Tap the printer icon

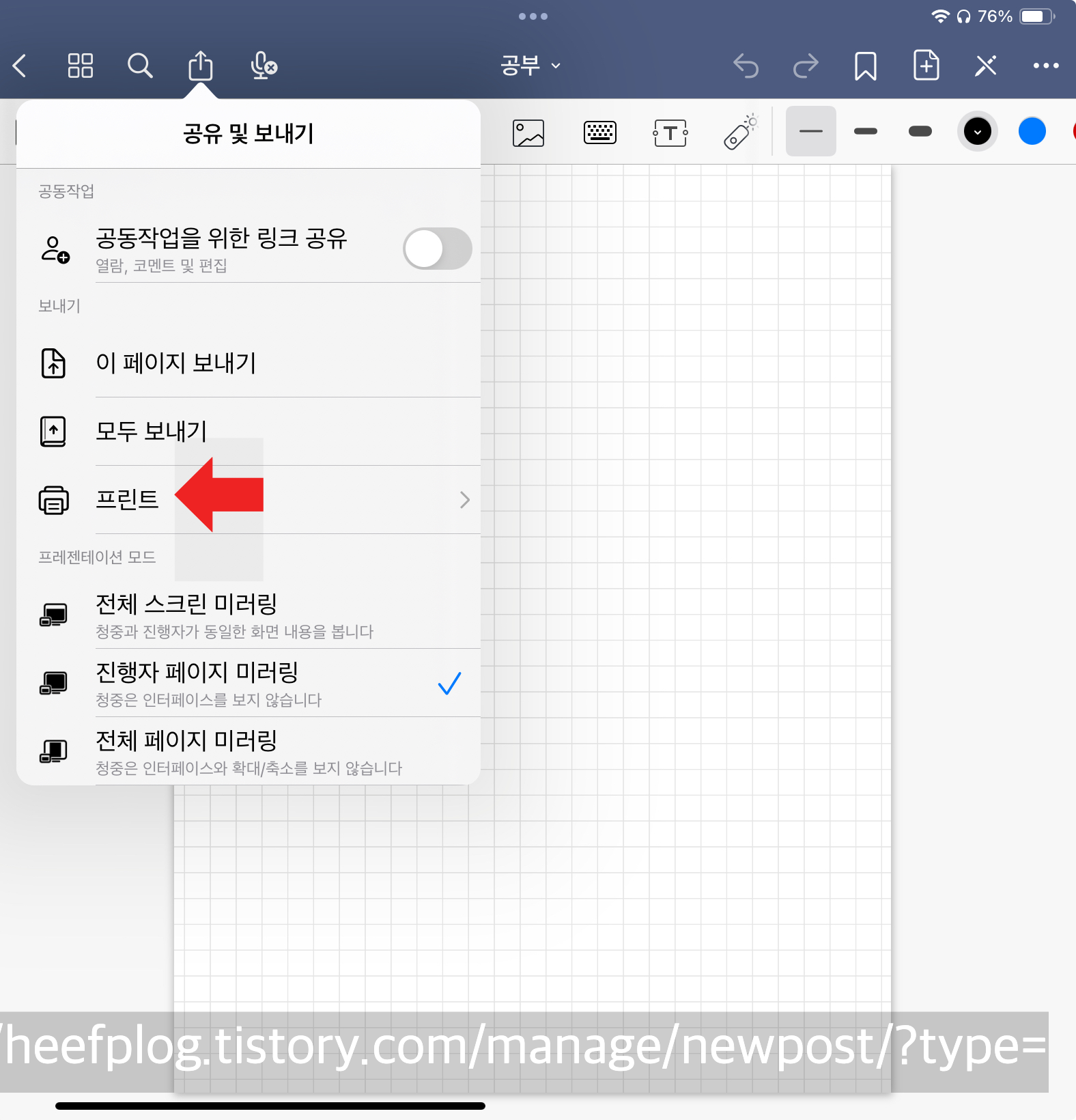pos(54,500)
